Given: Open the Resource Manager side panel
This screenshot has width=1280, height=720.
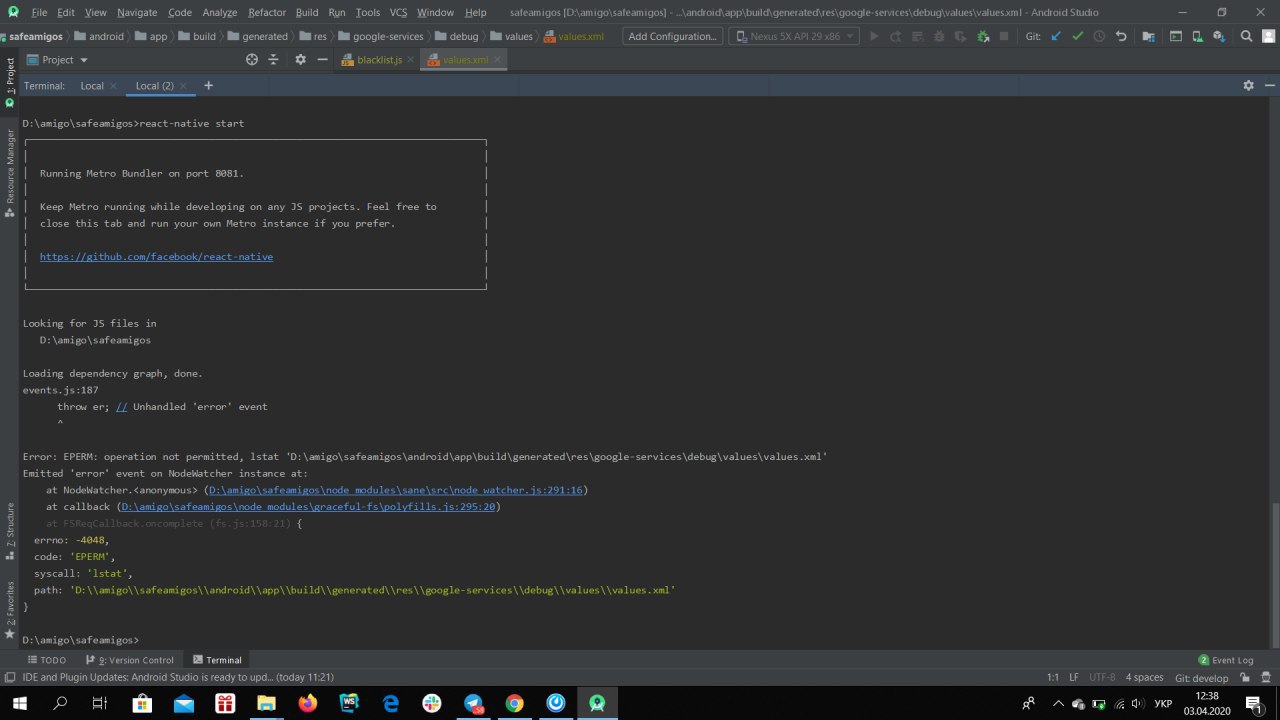Looking at the screenshot, I should coord(10,174).
